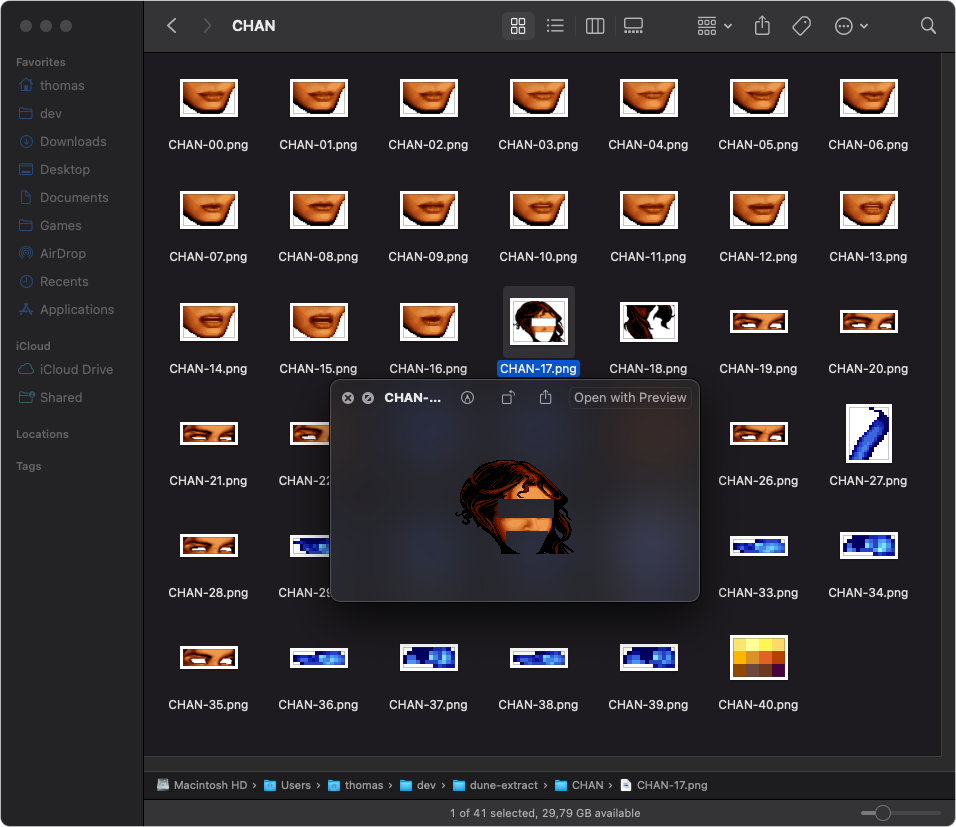This screenshot has height=827, width=956.
Task: Click the Rotate icon in Quick Look
Action: pyautogui.click(x=508, y=398)
